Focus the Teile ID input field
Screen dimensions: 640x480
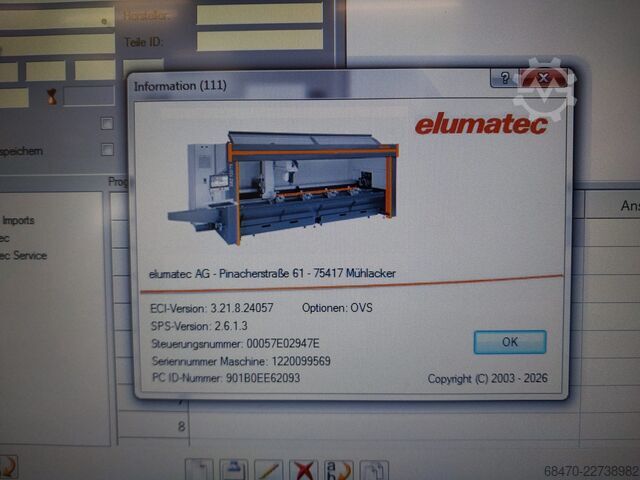coord(260,41)
